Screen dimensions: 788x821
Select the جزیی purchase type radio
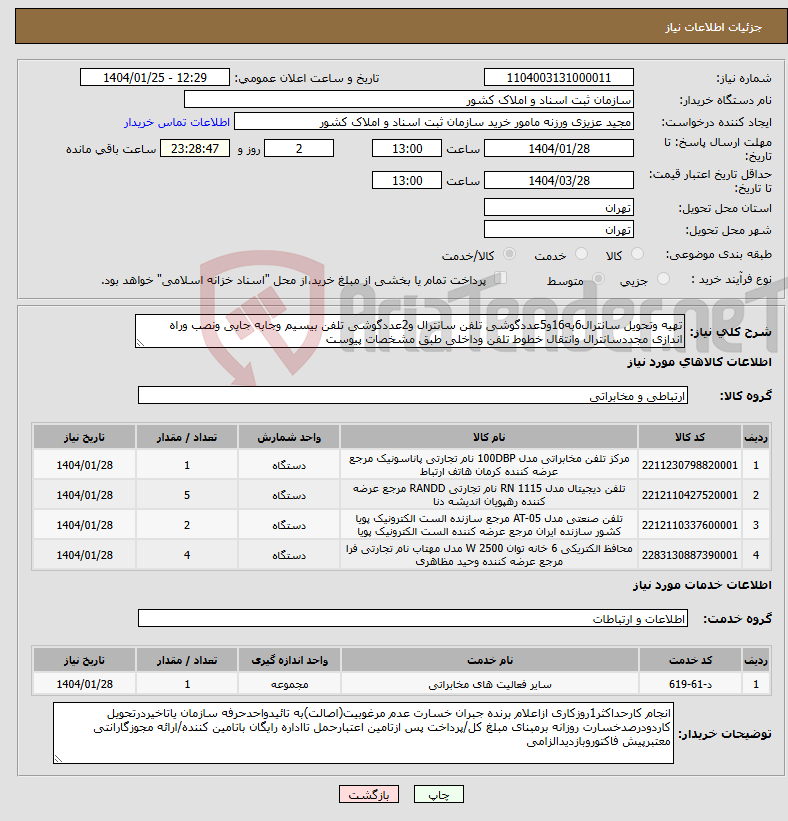[663, 279]
